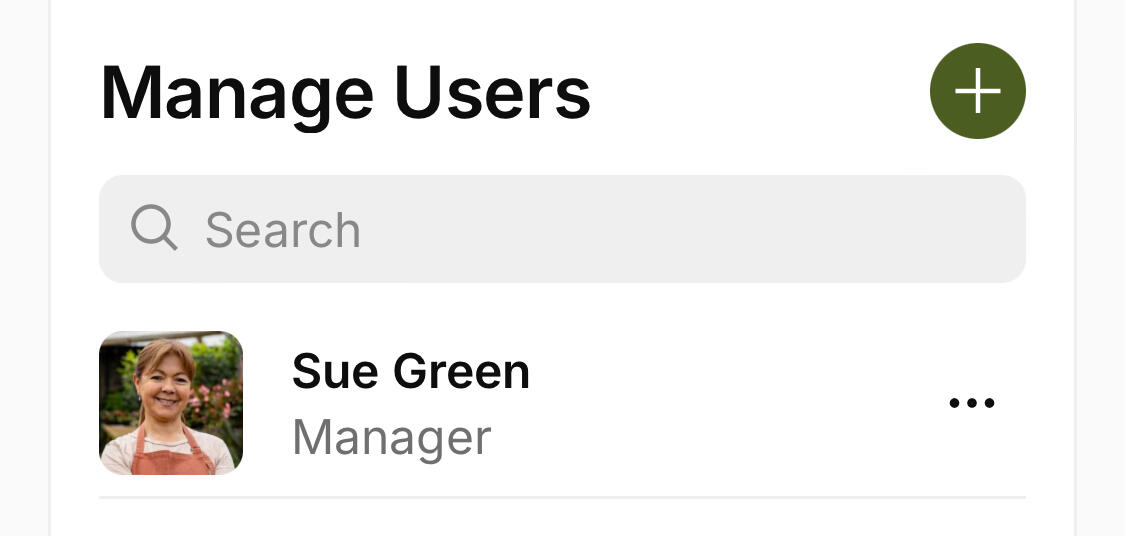
Task: Click the magnifier inside the search bar
Action: 154,228
